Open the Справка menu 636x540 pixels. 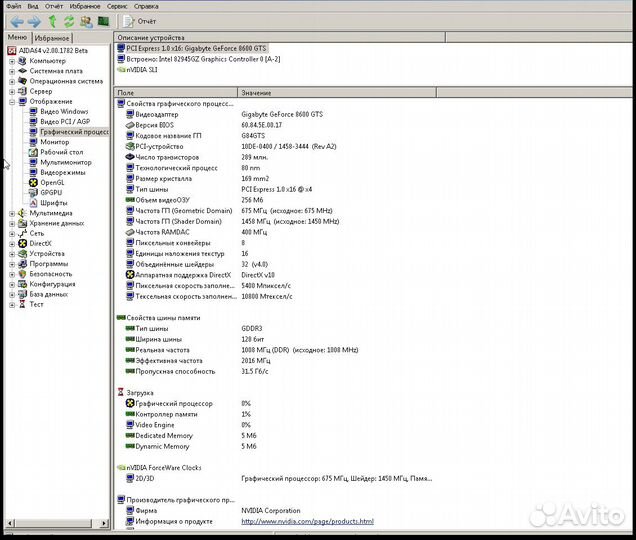tap(146, 6)
